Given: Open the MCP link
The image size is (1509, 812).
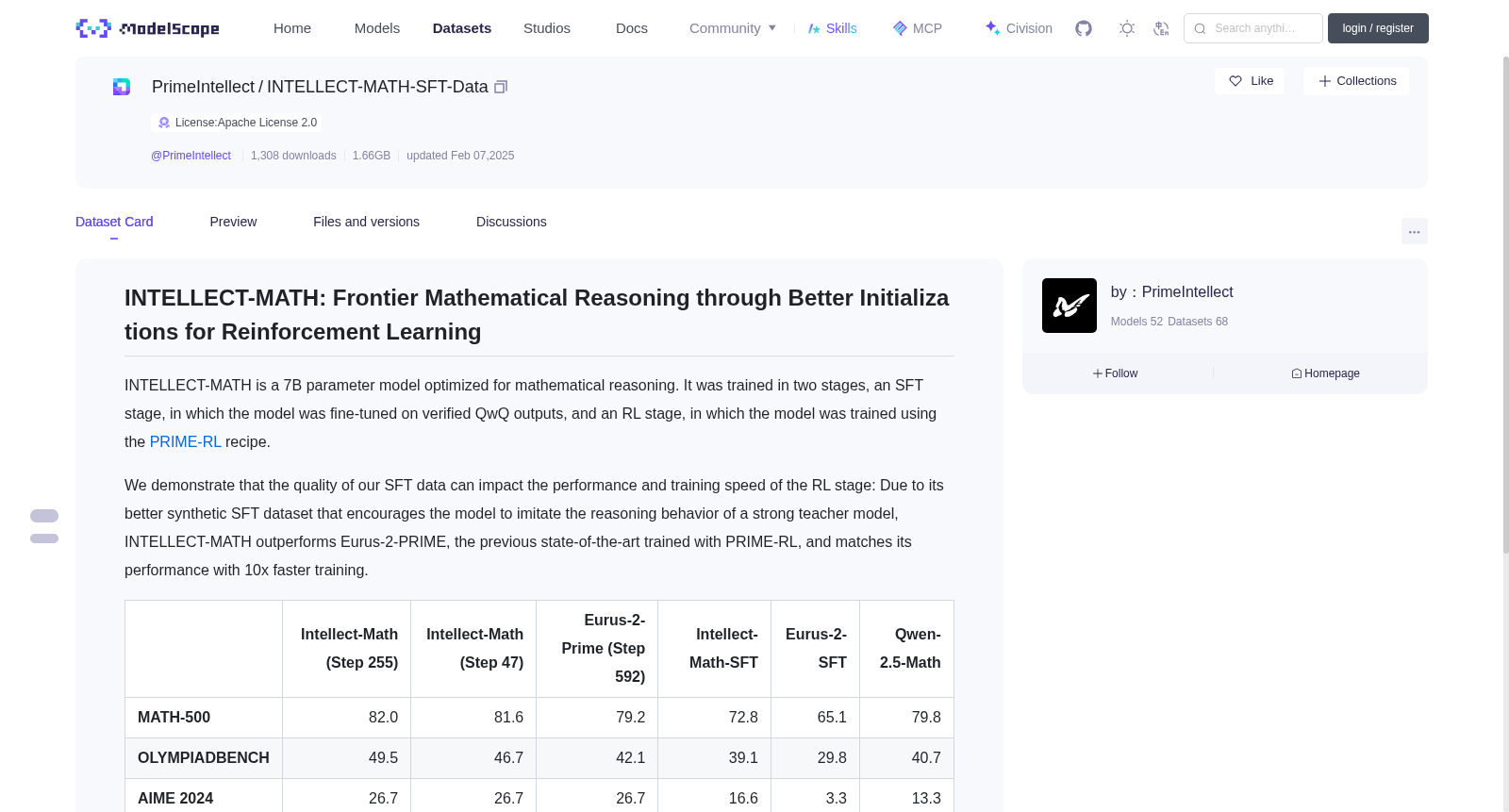Looking at the screenshot, I should (918, 28).
